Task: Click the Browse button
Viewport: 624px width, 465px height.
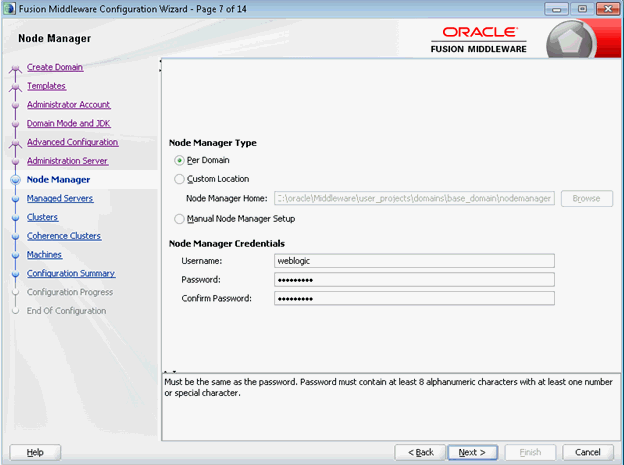Action: coord(587,198)
